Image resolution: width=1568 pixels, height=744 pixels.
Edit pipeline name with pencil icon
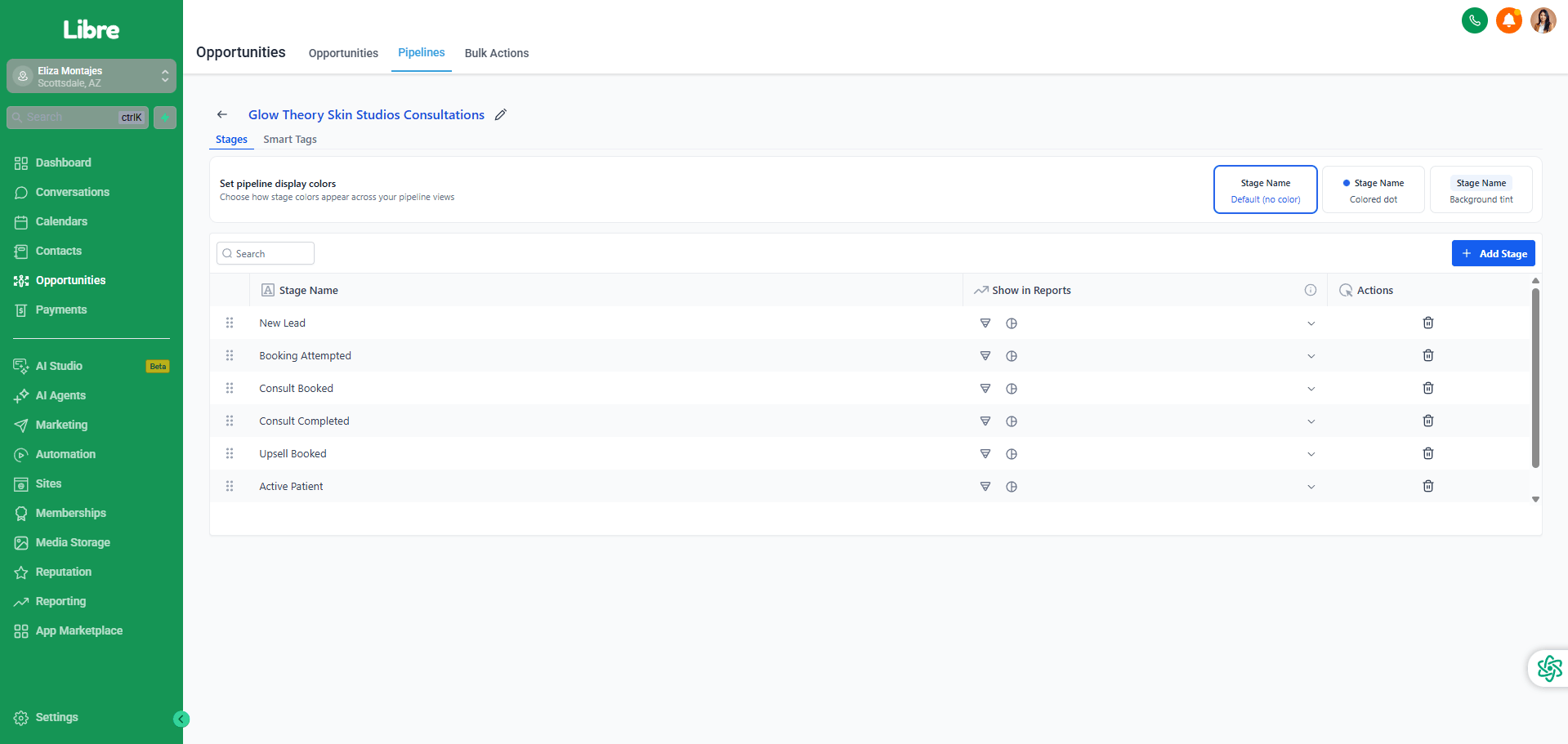click(x=501, y=114)
